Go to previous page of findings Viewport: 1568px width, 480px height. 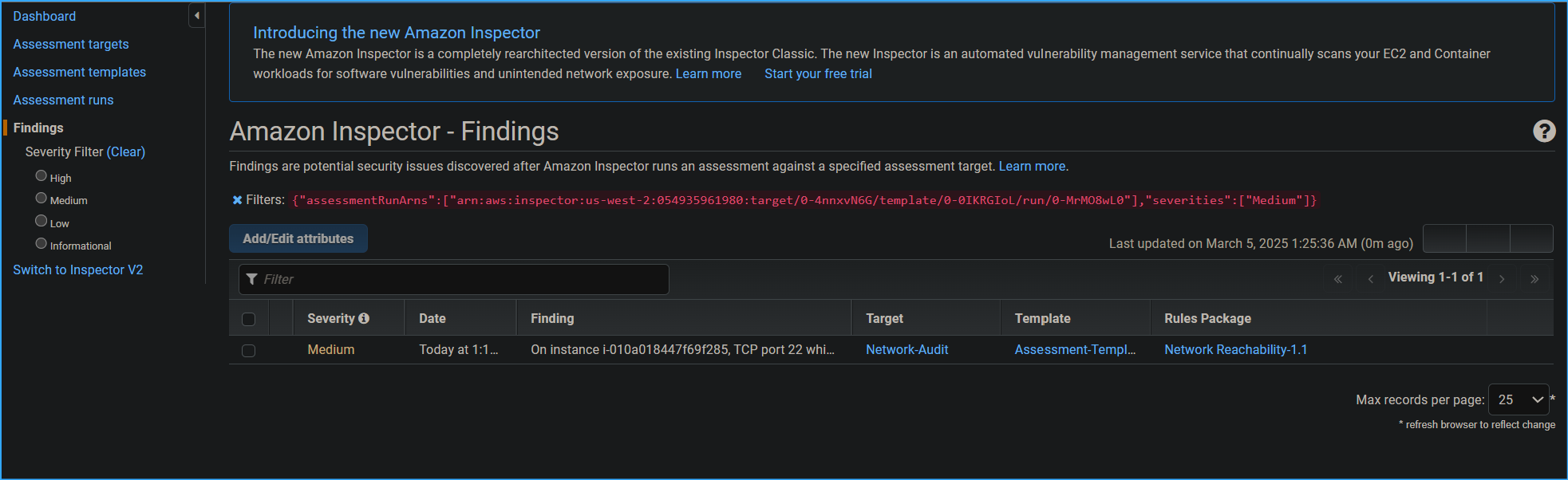(x=1371, y=279)
